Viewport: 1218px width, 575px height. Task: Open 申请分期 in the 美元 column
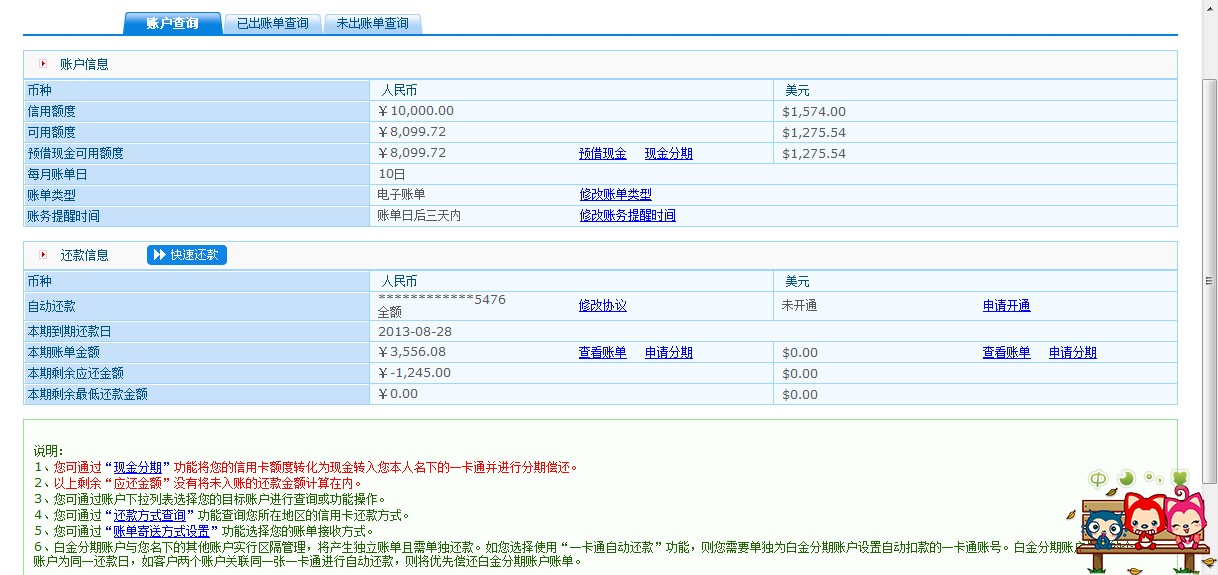pyautogui.click(x=1073, y=353)
